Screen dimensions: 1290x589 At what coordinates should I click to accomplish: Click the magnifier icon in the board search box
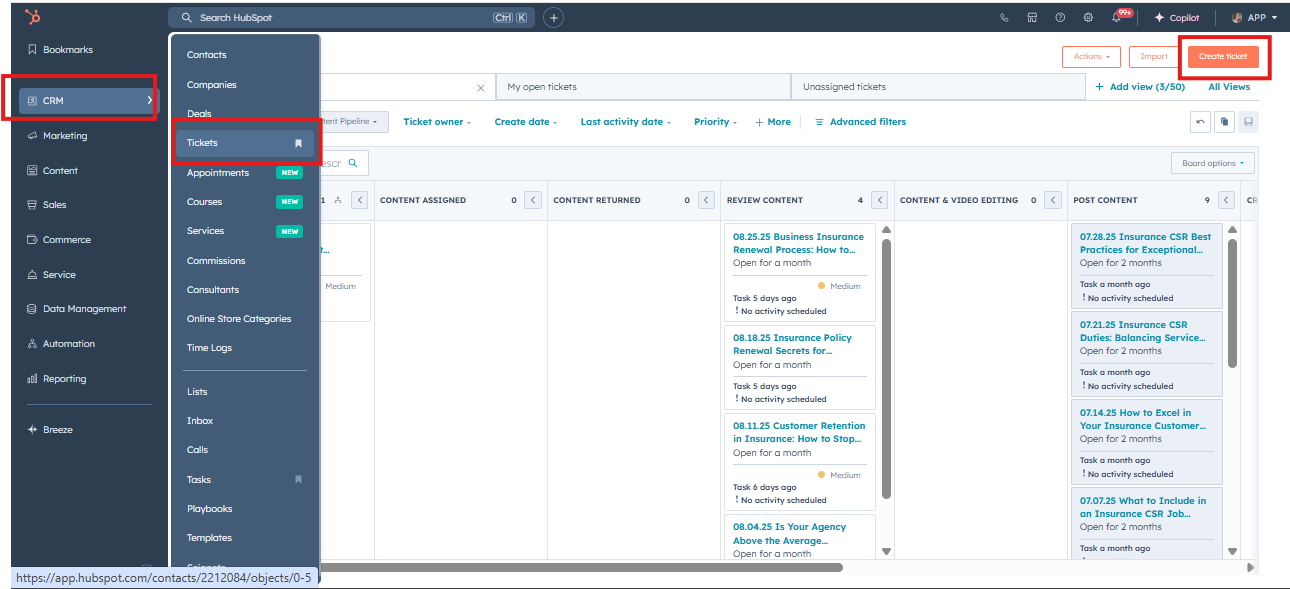[354, 163]
